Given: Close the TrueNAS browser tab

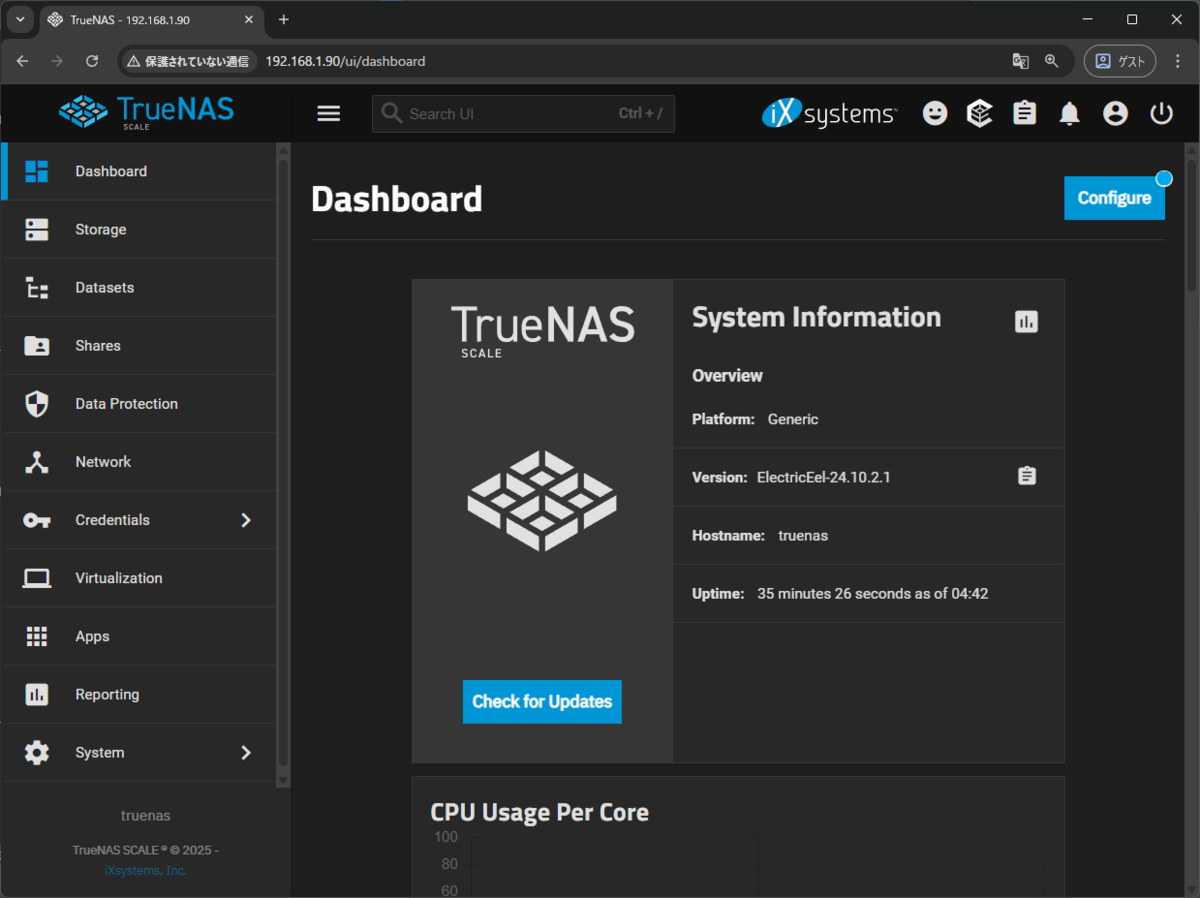Looking at the screenshot, I should (x=249, y=19).
